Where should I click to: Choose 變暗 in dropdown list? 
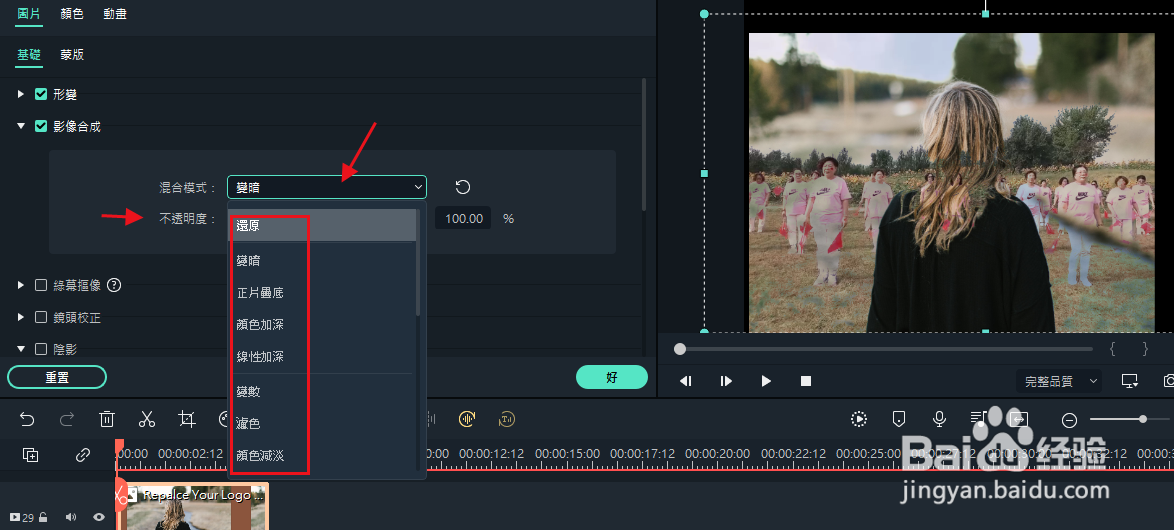[x=322, y=260]
